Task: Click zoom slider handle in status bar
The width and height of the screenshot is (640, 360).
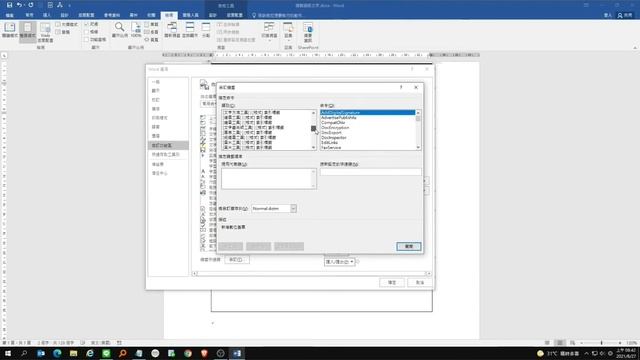Action: (601, 343)
